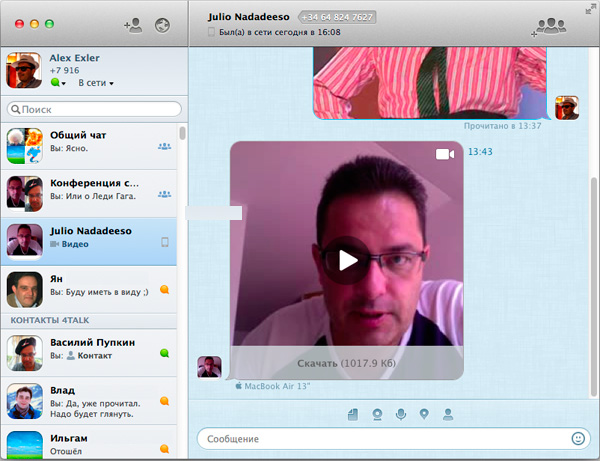This screenshot has width=600, height=461.
Task: Click the add contact icon
Action: tap(132, 24)
